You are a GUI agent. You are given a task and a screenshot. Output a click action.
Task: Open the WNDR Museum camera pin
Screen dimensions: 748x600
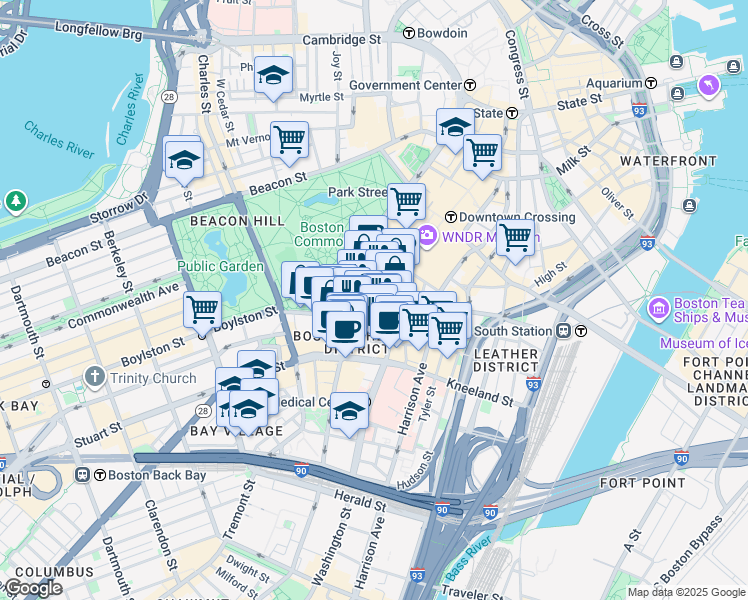click(x=427, y=236)
